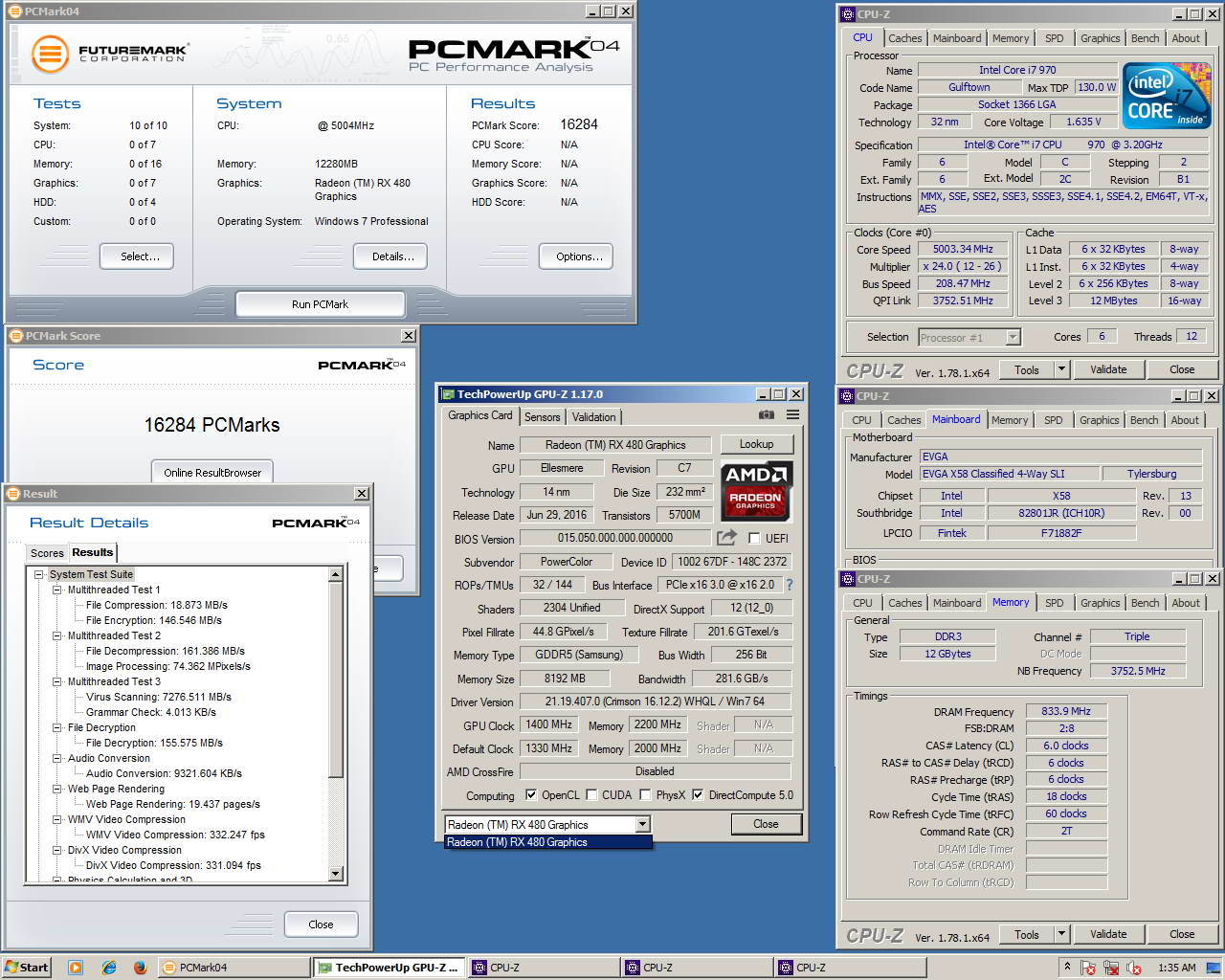1225x980 pixels.
Task: Click Validate in CPU-Z CPU window
Action: [1108, 369]
